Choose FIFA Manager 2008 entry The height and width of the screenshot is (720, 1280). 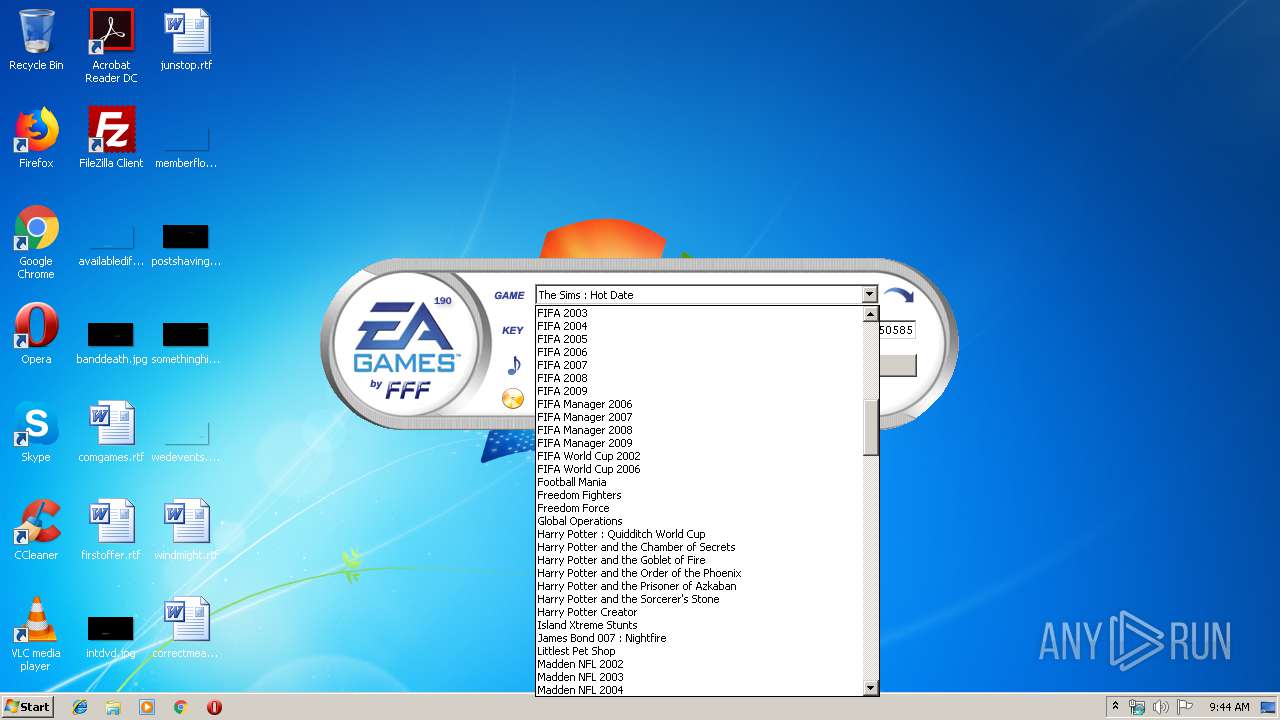698,430
